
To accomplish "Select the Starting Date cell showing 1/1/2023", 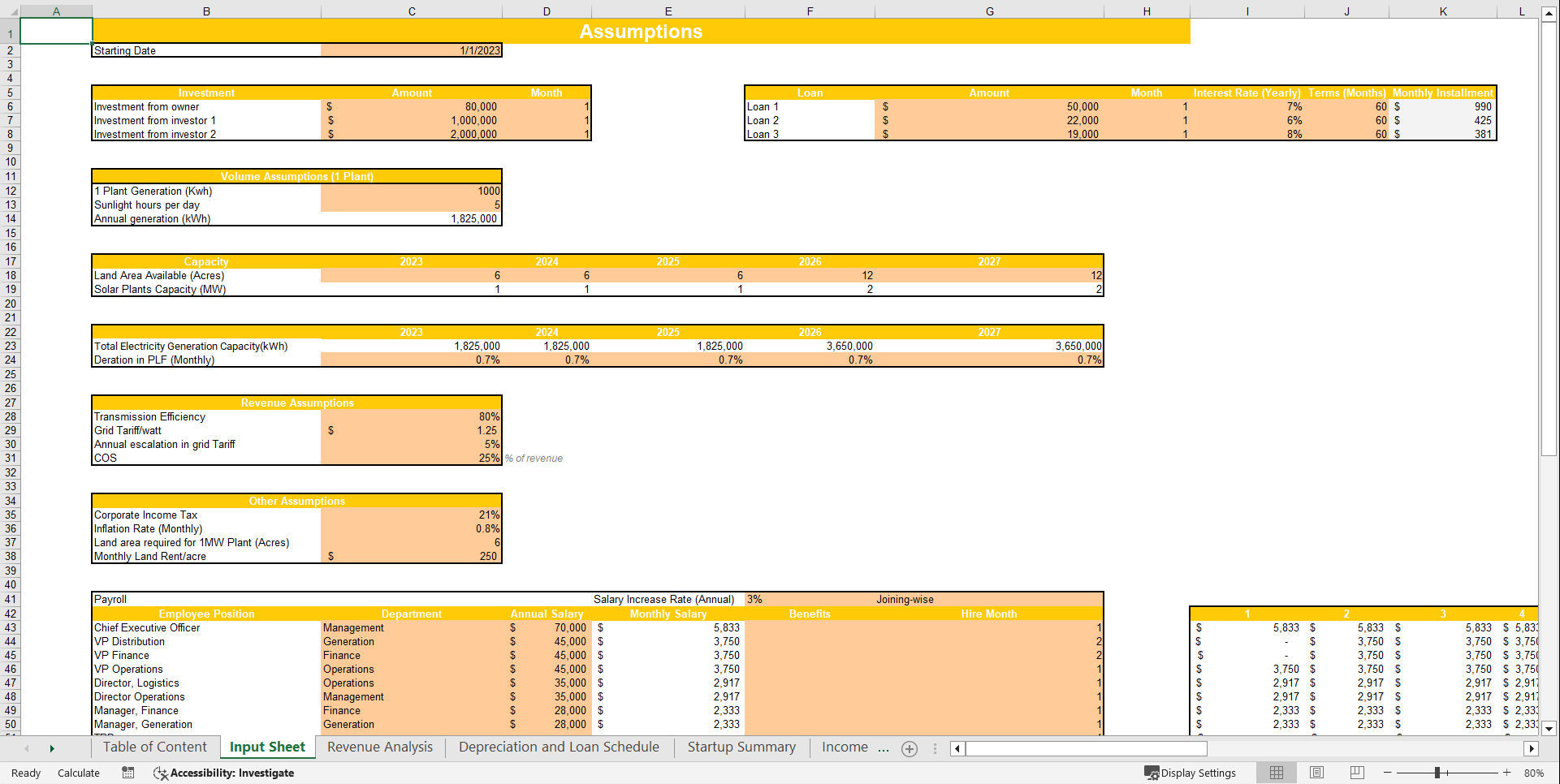I will (x=411, y=50).
